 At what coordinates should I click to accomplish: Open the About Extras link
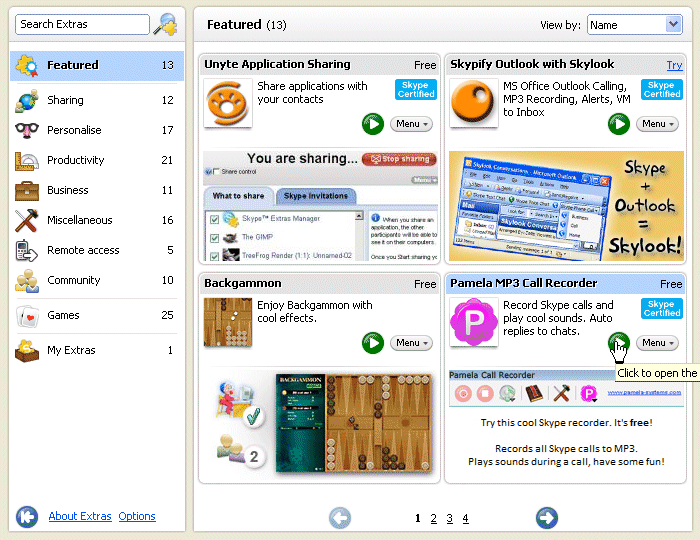point(80,516)
